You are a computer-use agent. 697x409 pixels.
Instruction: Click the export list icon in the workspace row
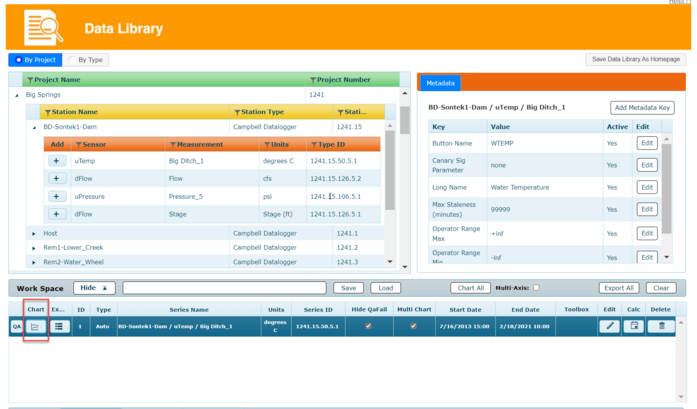tap(59, 326)
